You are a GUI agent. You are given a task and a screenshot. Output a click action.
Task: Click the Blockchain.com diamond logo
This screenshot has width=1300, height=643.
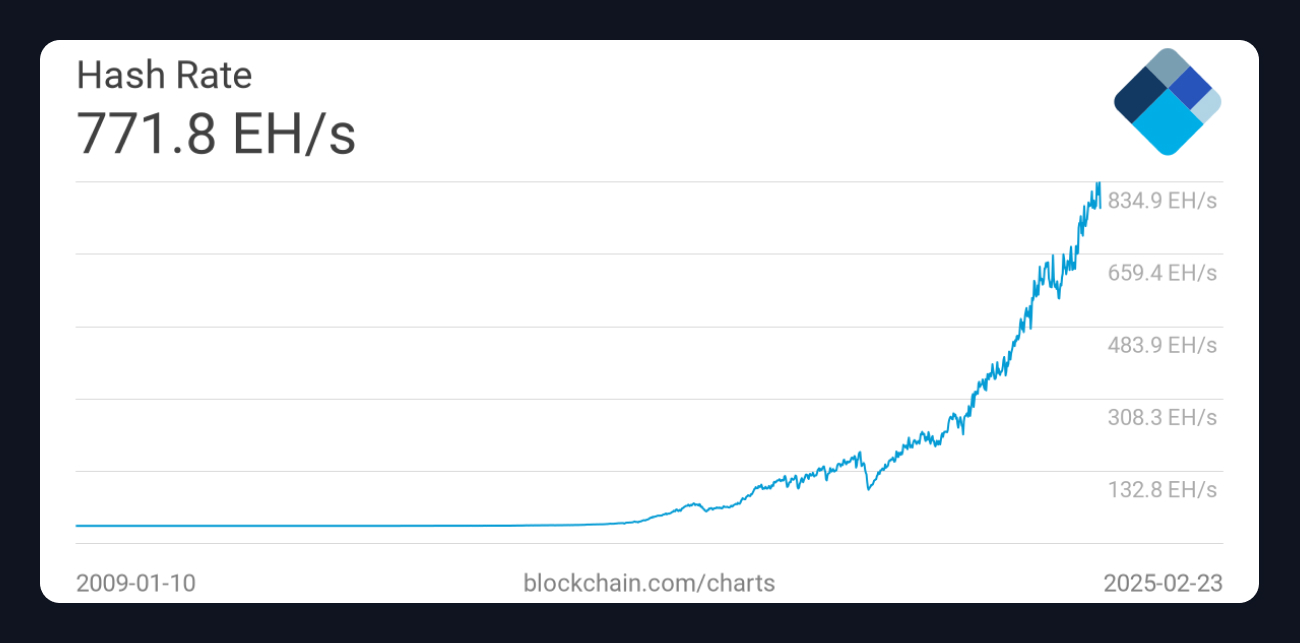(1167, 102)
